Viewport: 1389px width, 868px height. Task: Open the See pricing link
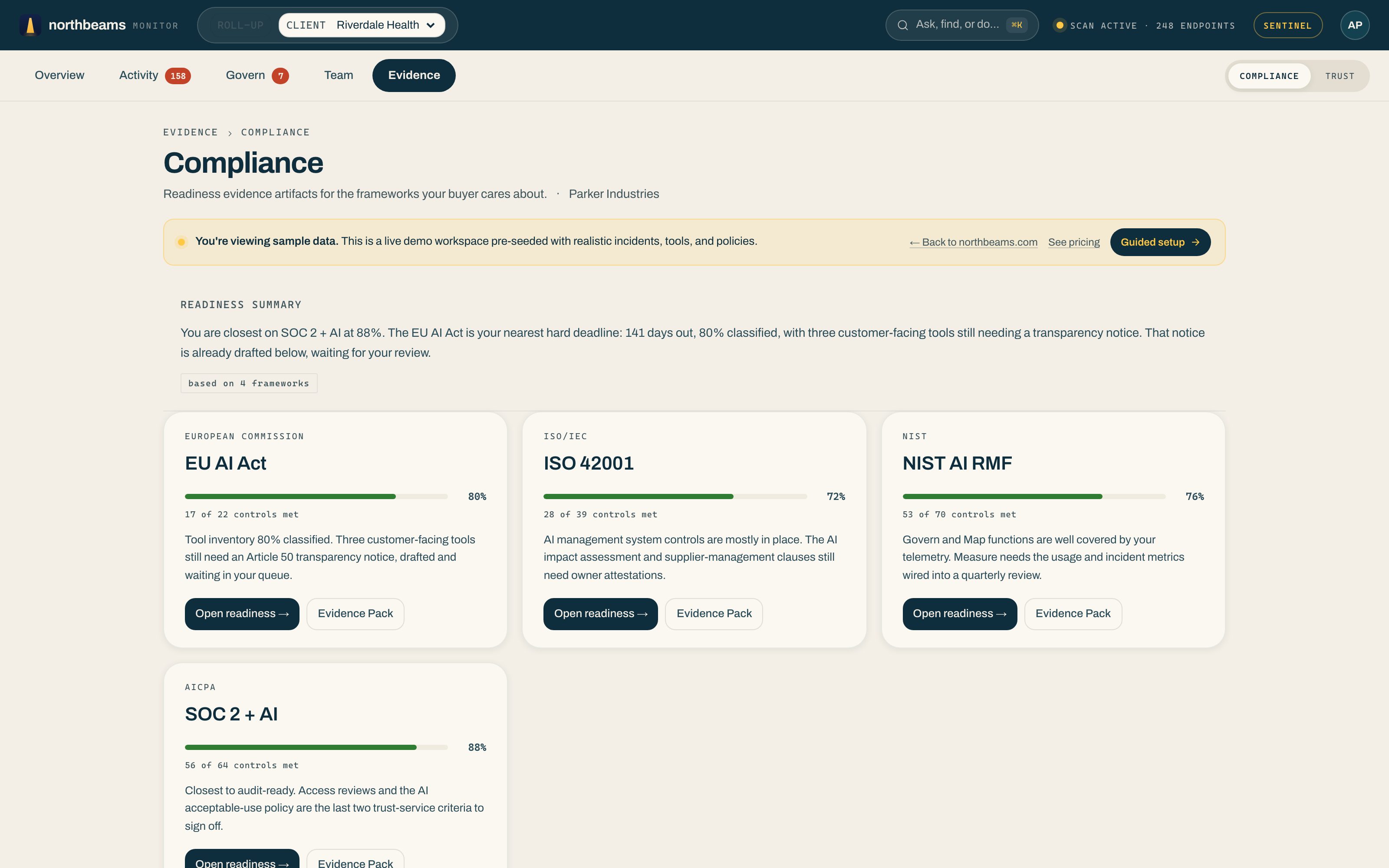[1074, 242]
